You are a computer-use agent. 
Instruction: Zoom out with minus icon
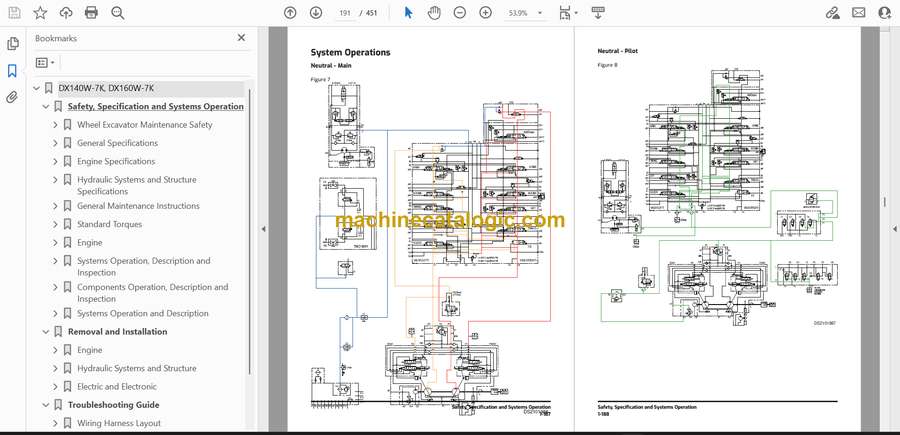click(460, 13)
